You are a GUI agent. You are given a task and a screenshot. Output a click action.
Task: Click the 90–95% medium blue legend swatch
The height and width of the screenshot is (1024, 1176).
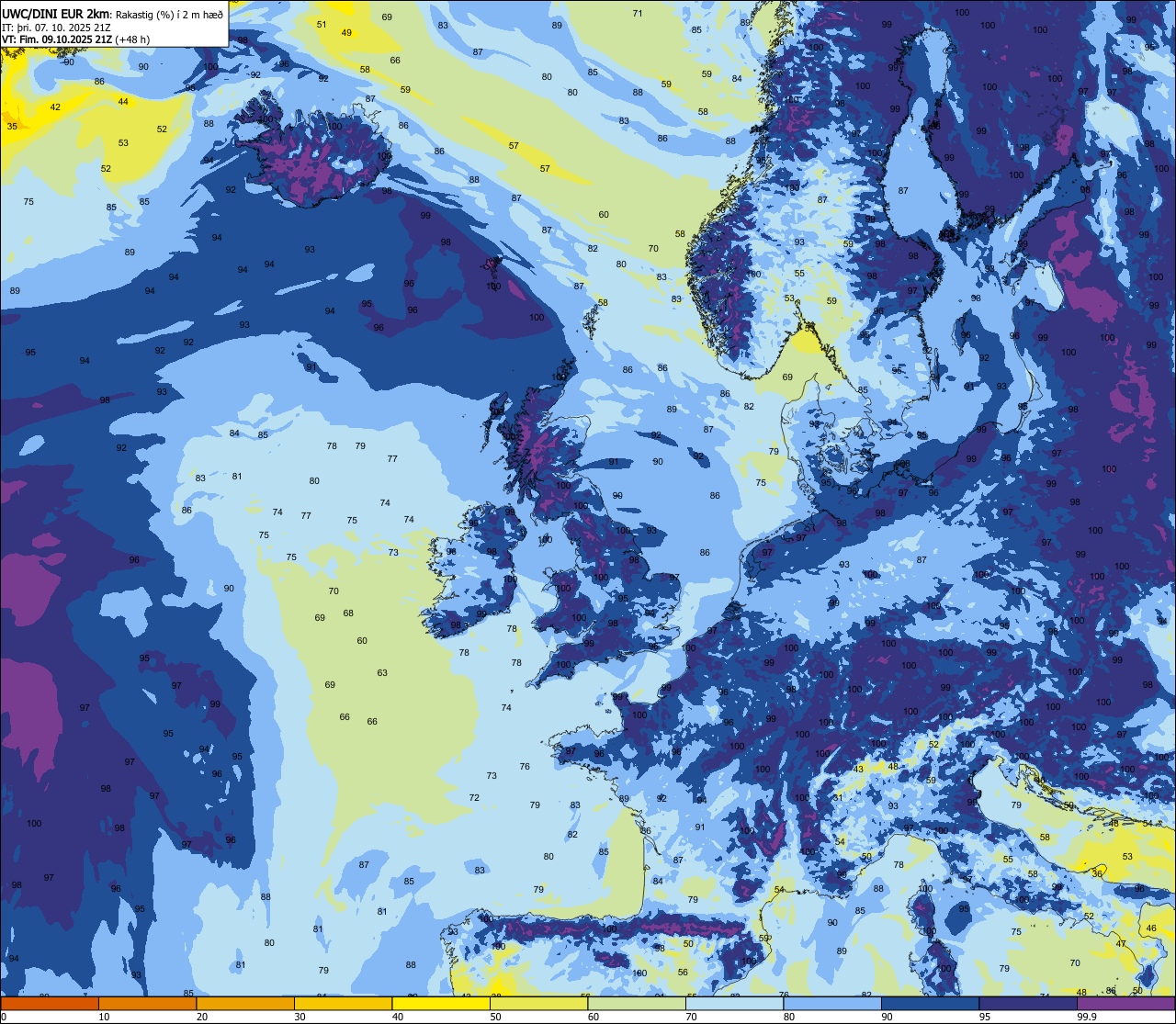point(930,1004)
